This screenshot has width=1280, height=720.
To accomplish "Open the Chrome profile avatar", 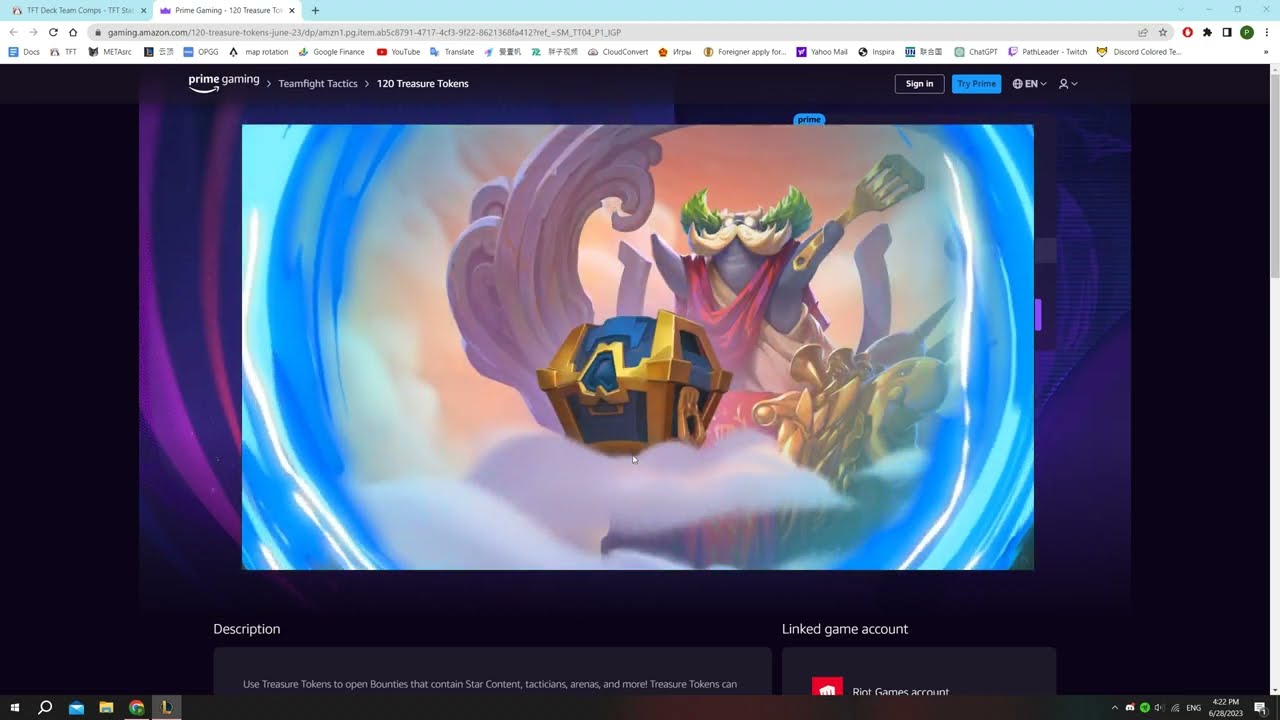I will point(1247,32).
